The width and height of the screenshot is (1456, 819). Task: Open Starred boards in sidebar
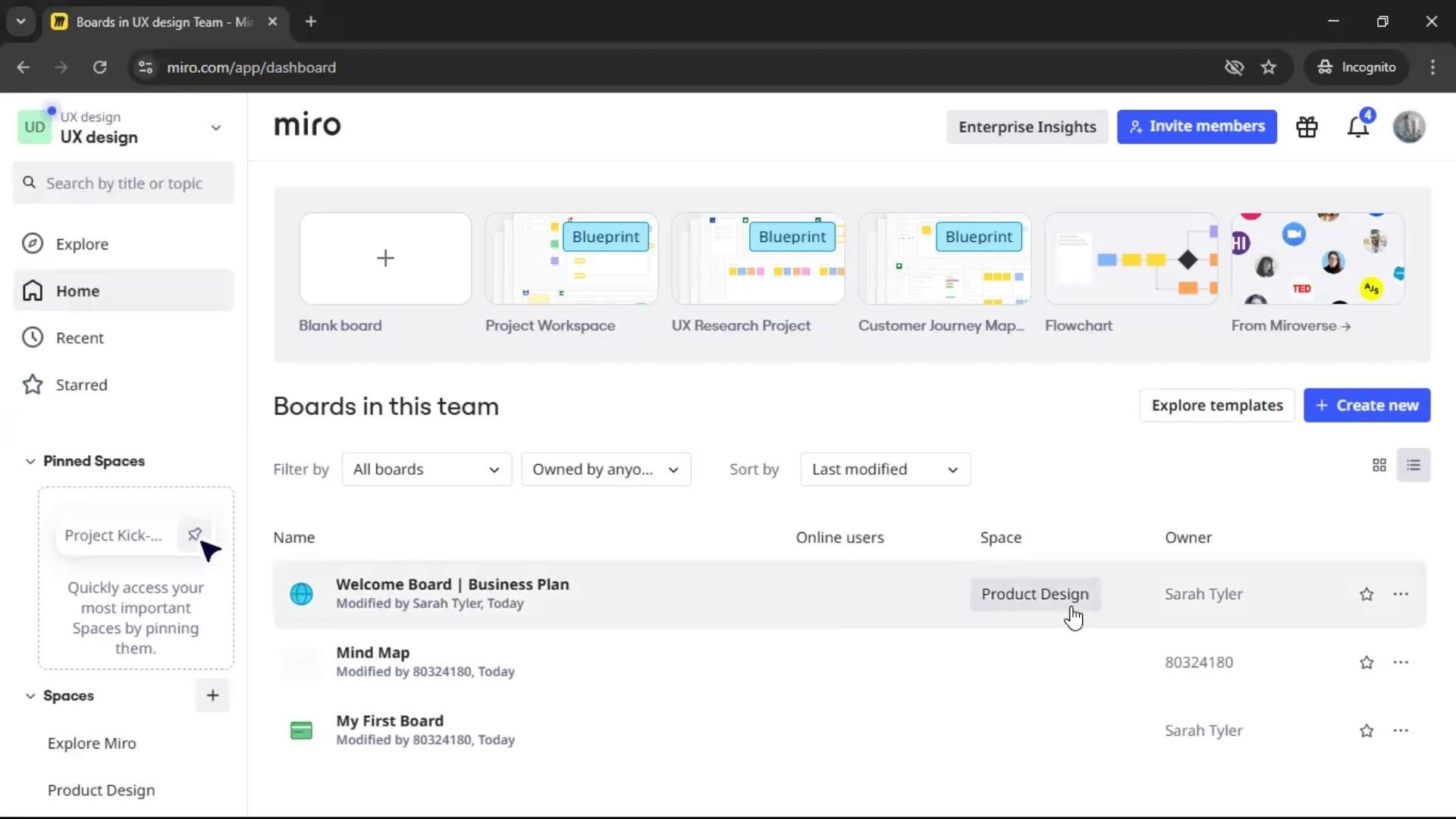click(124, 385)
